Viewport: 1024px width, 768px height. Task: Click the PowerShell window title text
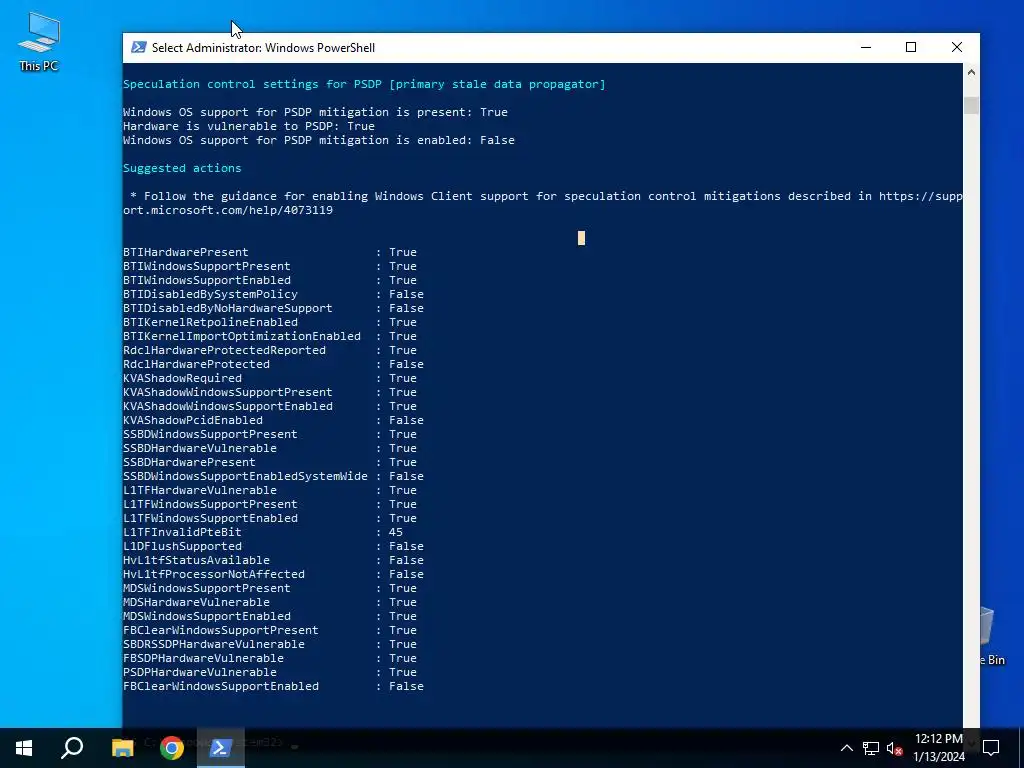click(x=263, y=48)
